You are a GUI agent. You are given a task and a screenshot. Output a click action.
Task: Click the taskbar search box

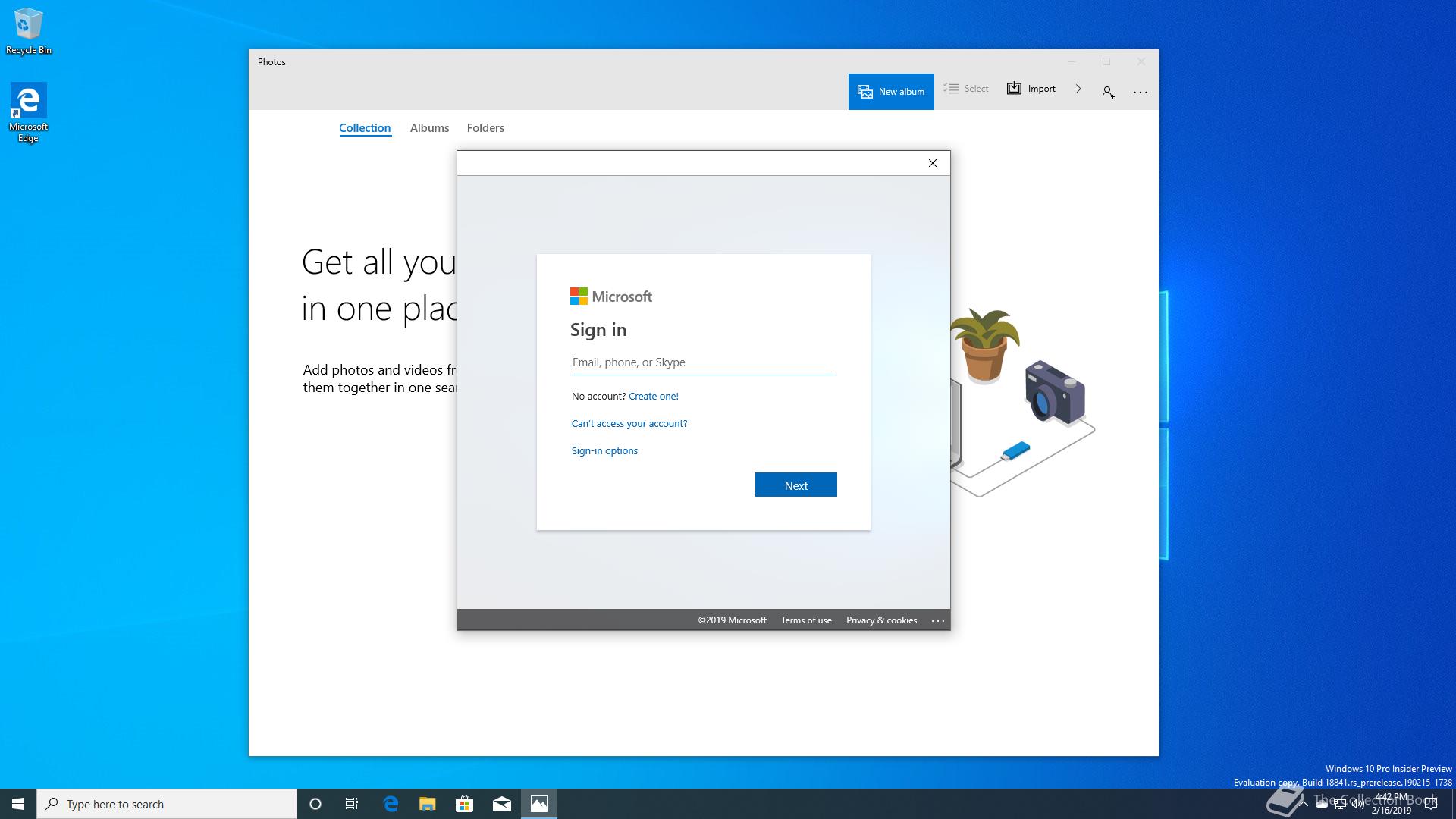(x=167, y=804)
